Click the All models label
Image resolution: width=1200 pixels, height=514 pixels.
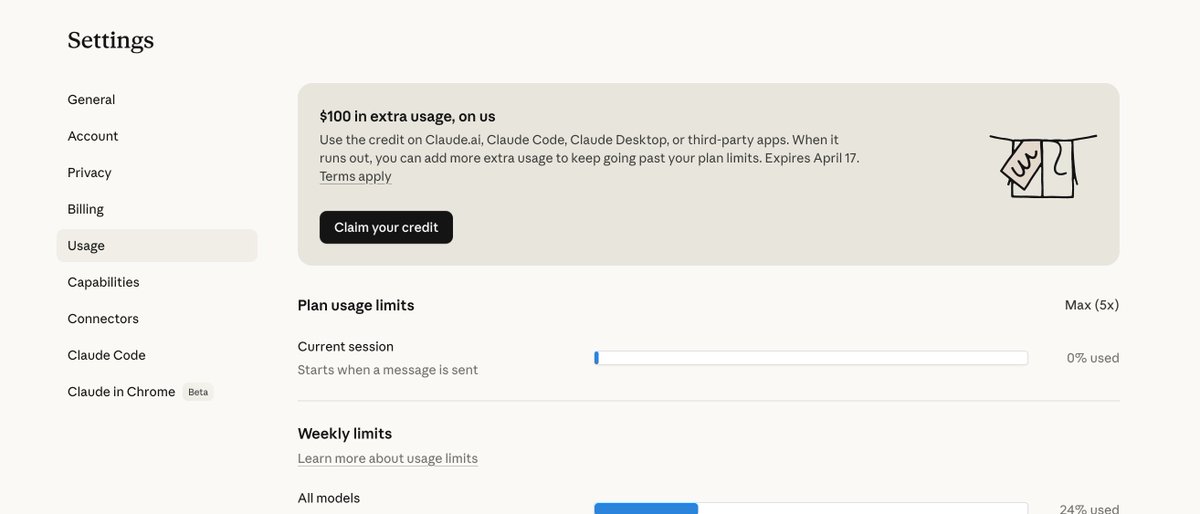[x=329, y=498]
